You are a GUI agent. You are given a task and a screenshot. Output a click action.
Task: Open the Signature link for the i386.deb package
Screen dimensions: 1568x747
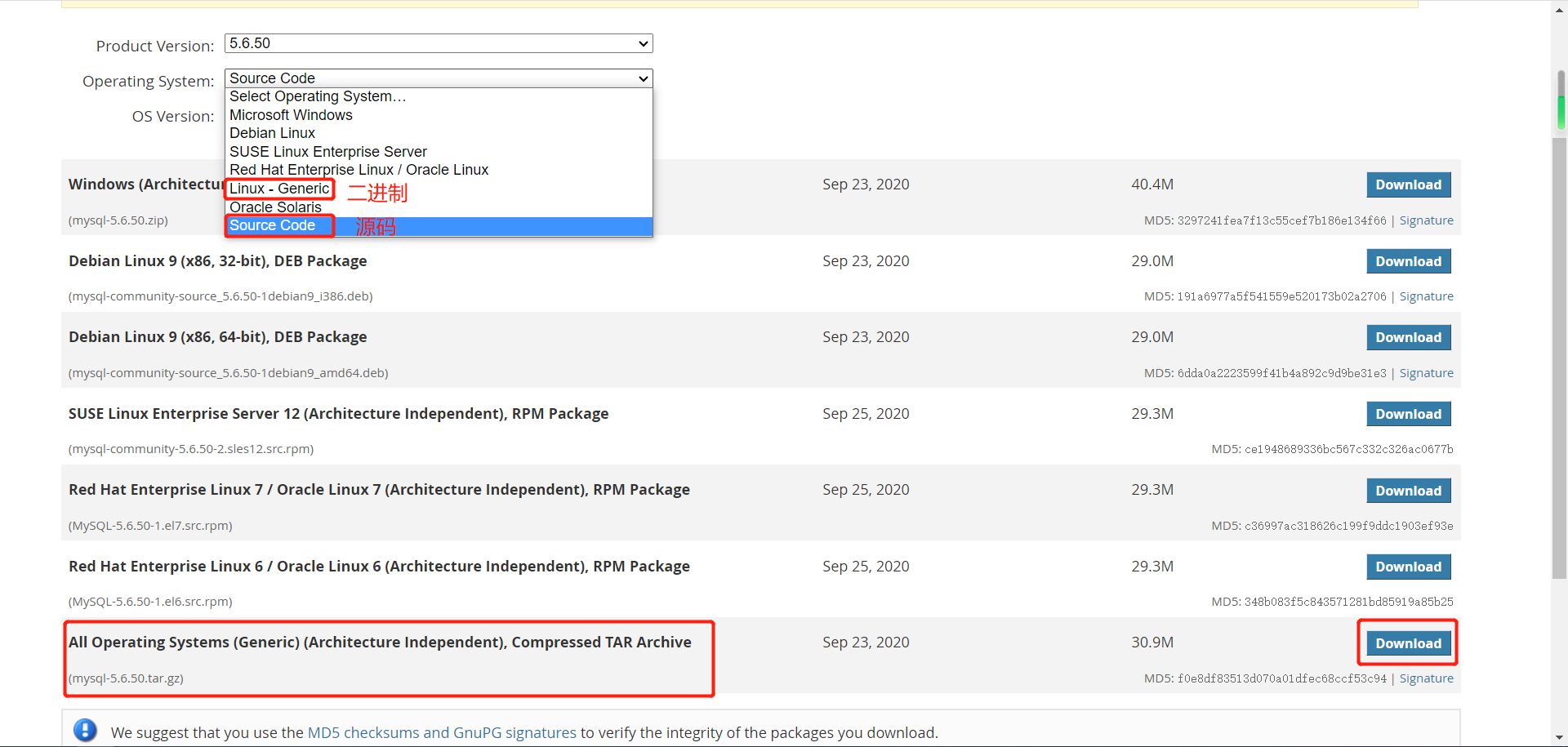(x=1426, y=296)
